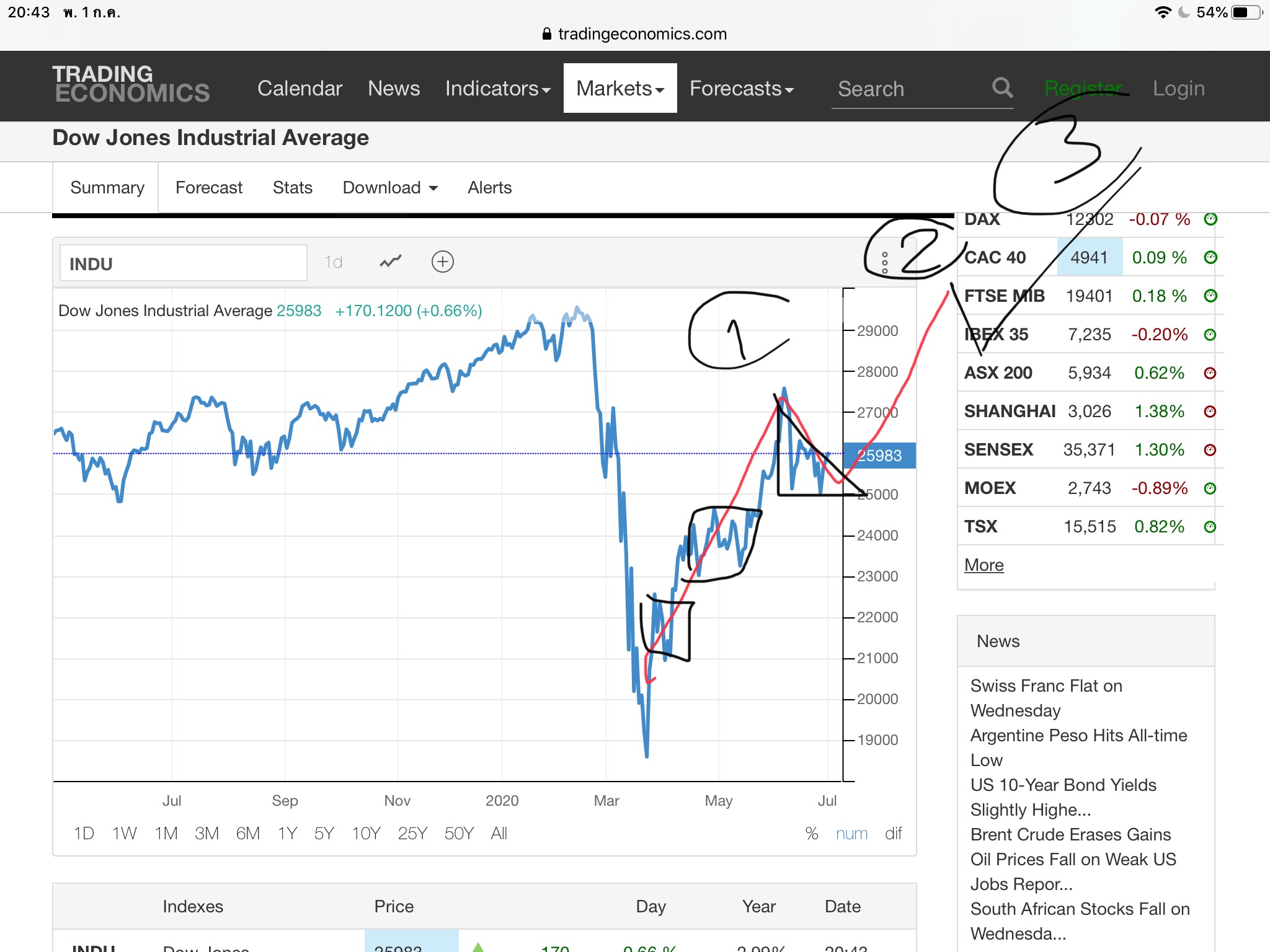Expand the Forecasts dropdown

742,88
